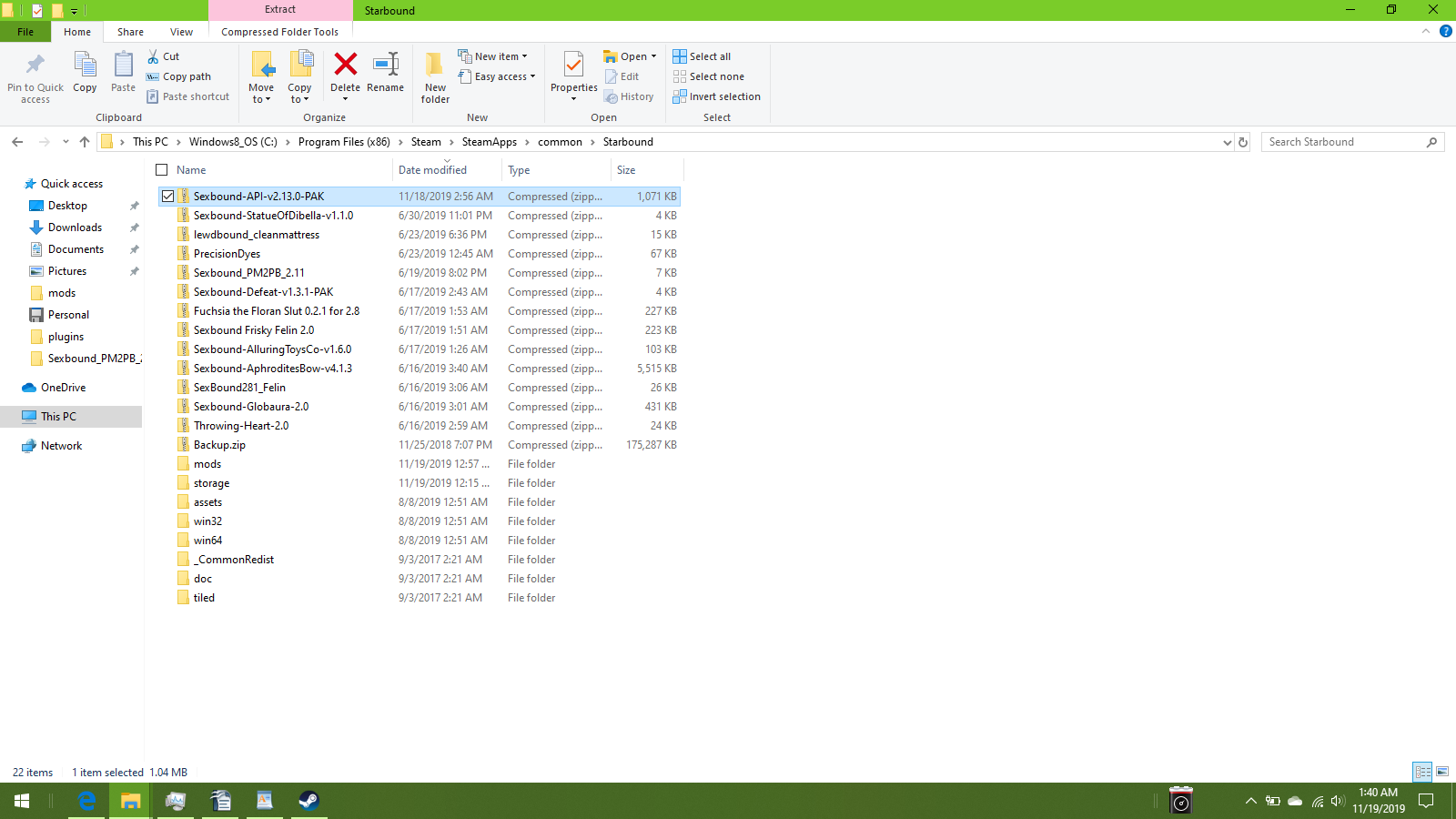Screen dimensions: 1456x819
Task: Uncheck the Sexbound-API-v2.13.0-PAK checkbox
Action: click(168, 197)
